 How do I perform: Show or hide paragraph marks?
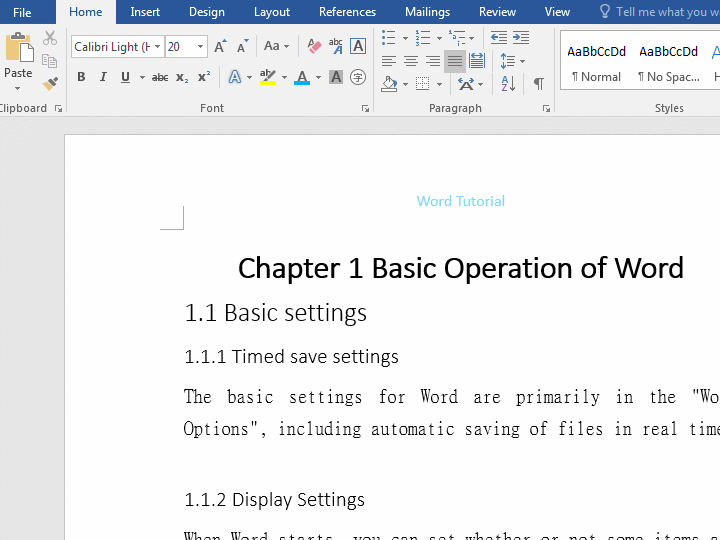tap(539, 84)
